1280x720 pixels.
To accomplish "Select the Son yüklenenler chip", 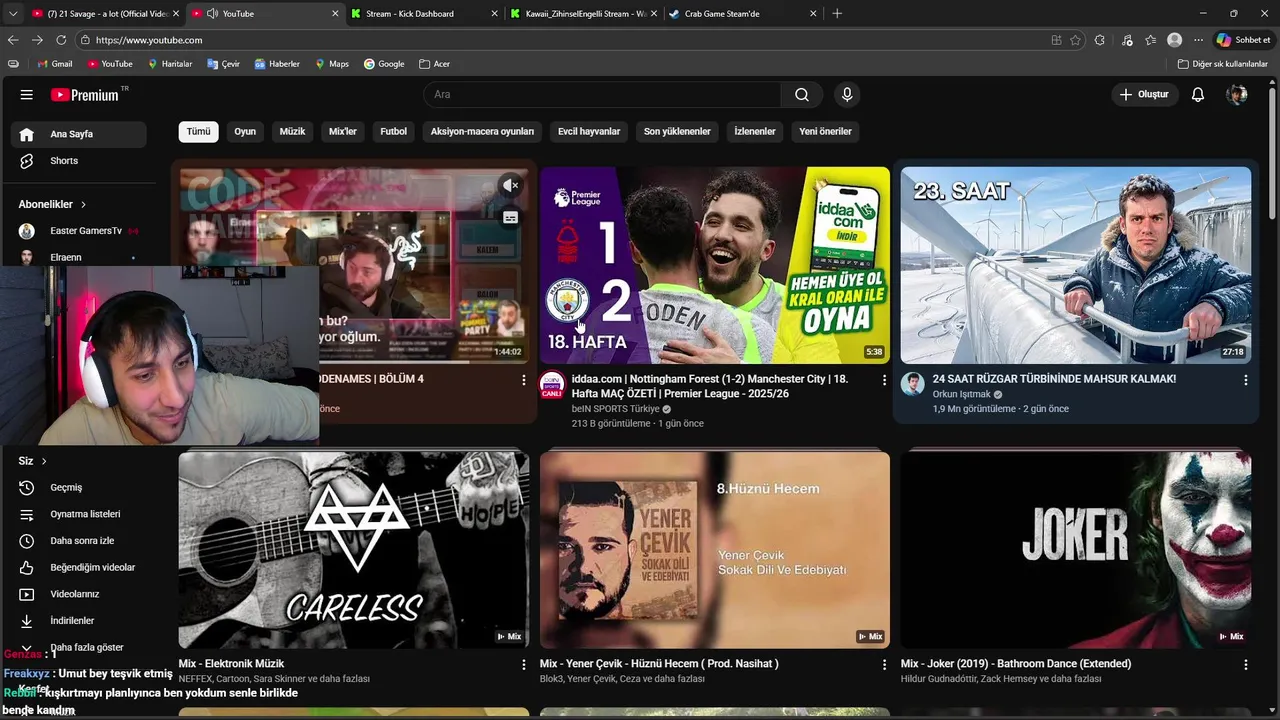I will pyautogui.click(x=677, y=131).
